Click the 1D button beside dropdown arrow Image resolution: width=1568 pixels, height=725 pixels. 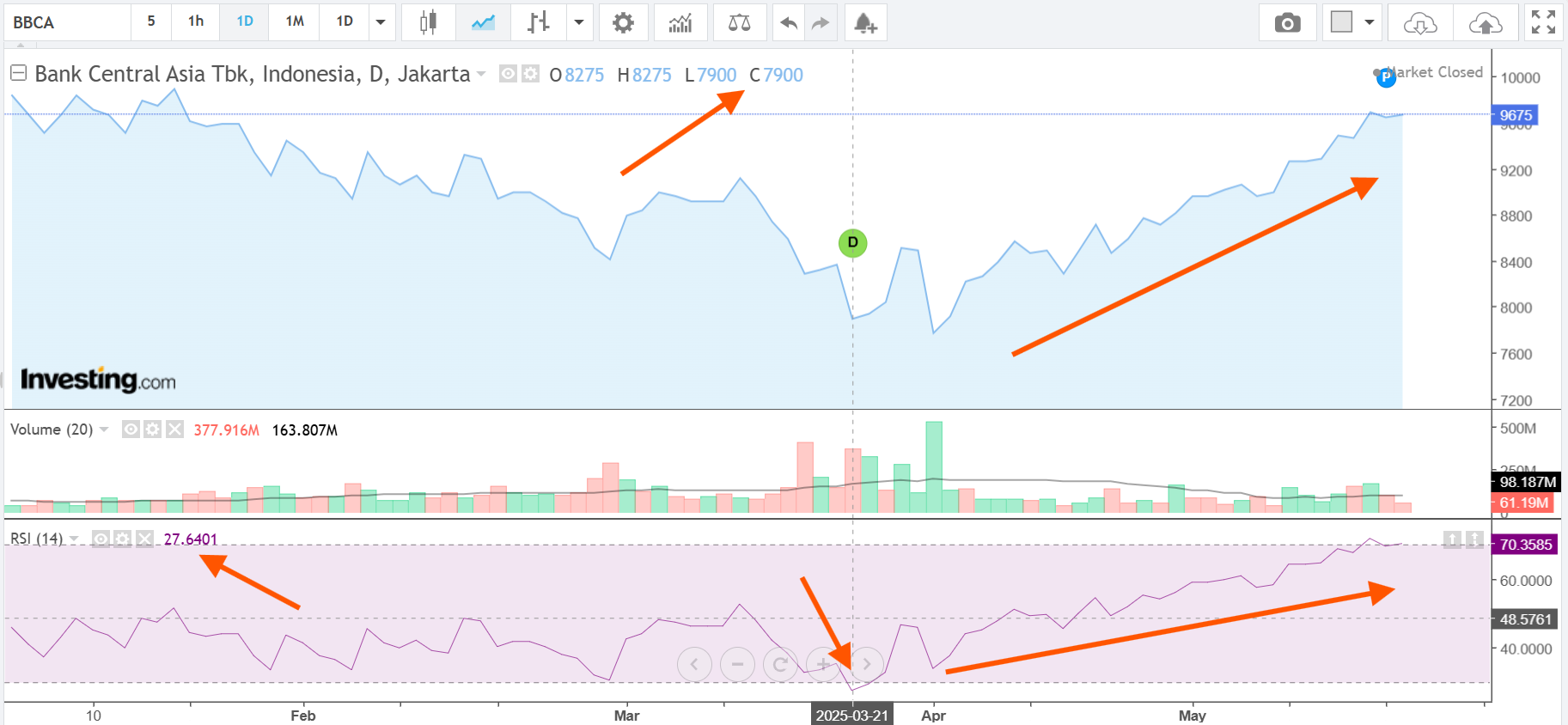[345, 21]
